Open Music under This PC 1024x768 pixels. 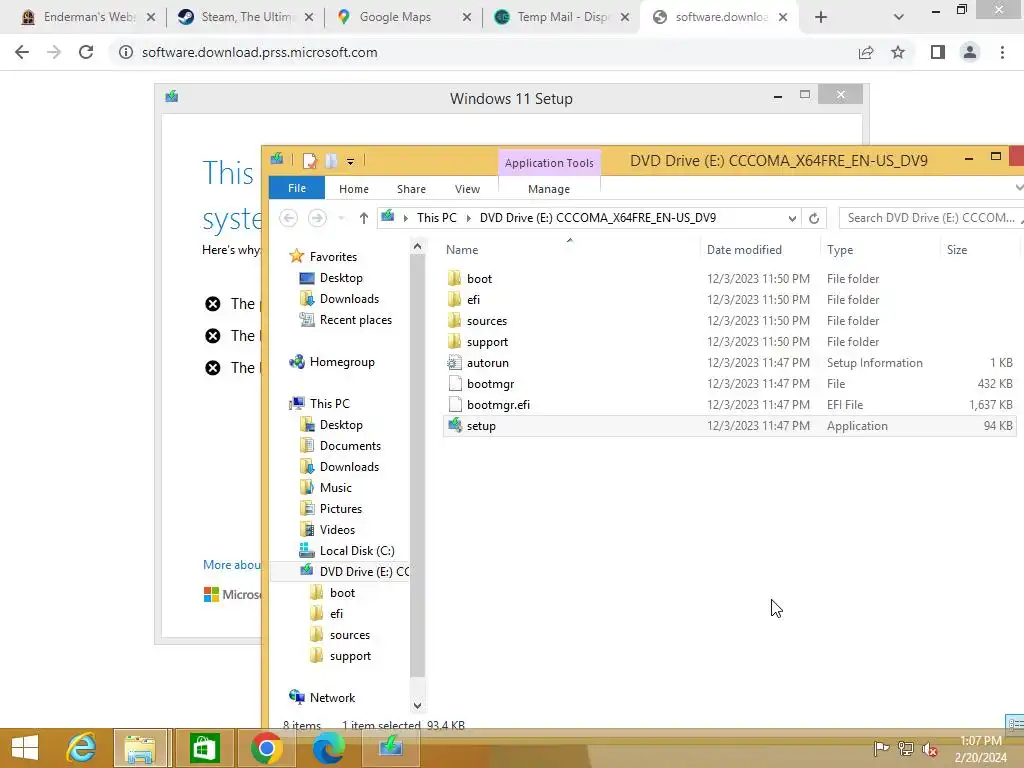pyautogui.click(x=326, y=488)
